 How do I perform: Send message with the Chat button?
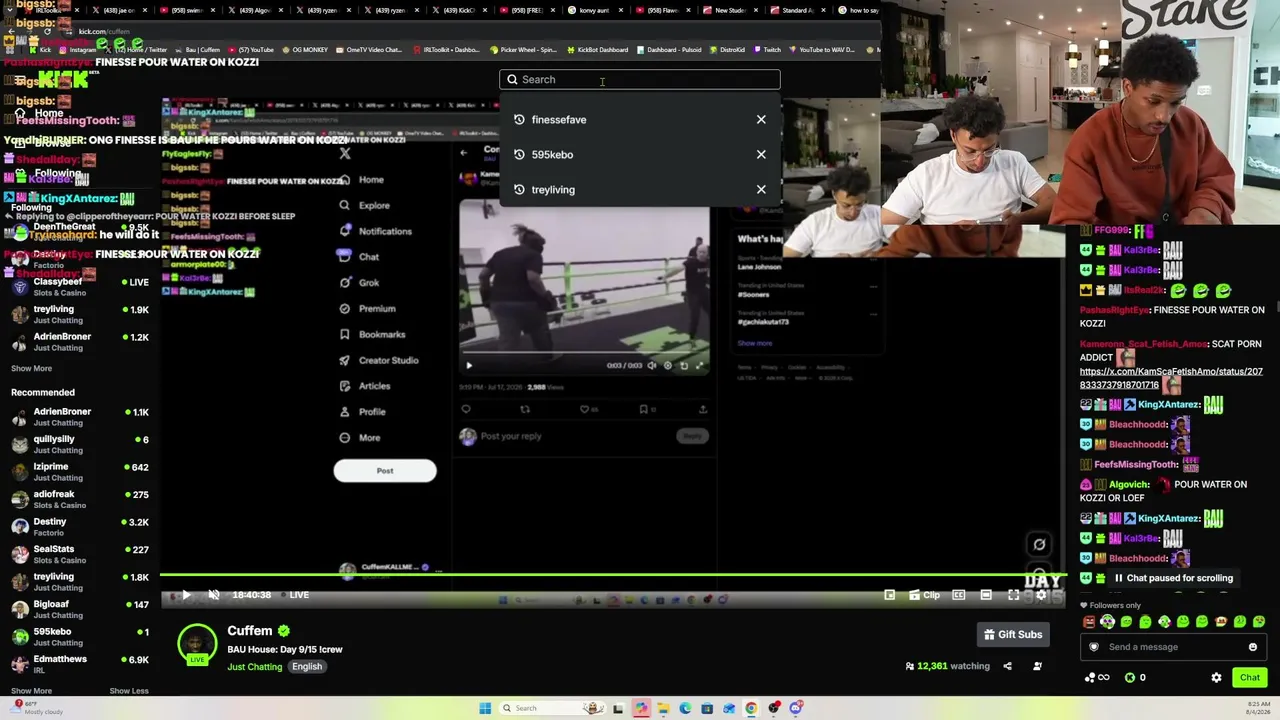point(1250,678)
